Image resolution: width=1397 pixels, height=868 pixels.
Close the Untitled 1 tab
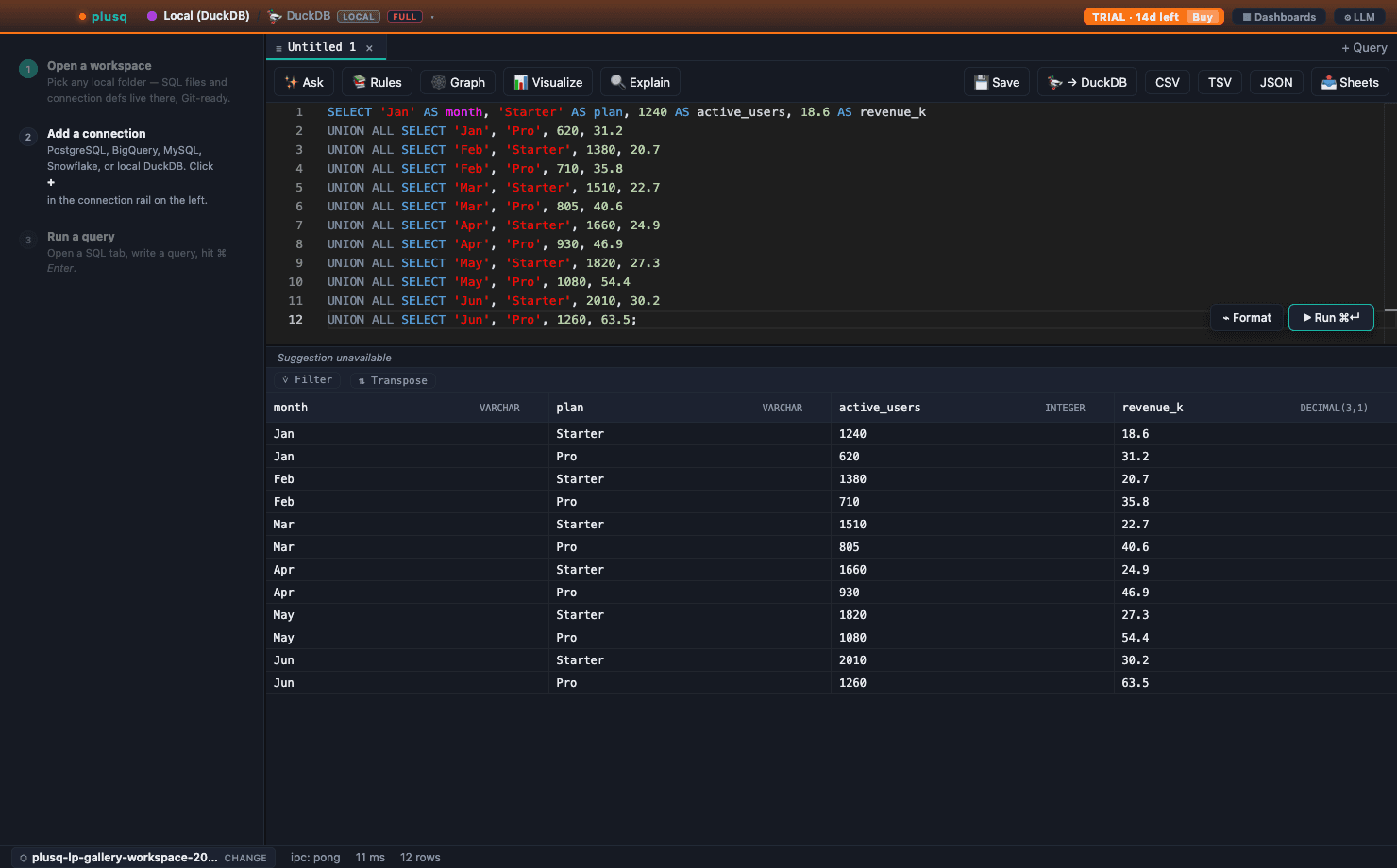[x=369, y=48]
